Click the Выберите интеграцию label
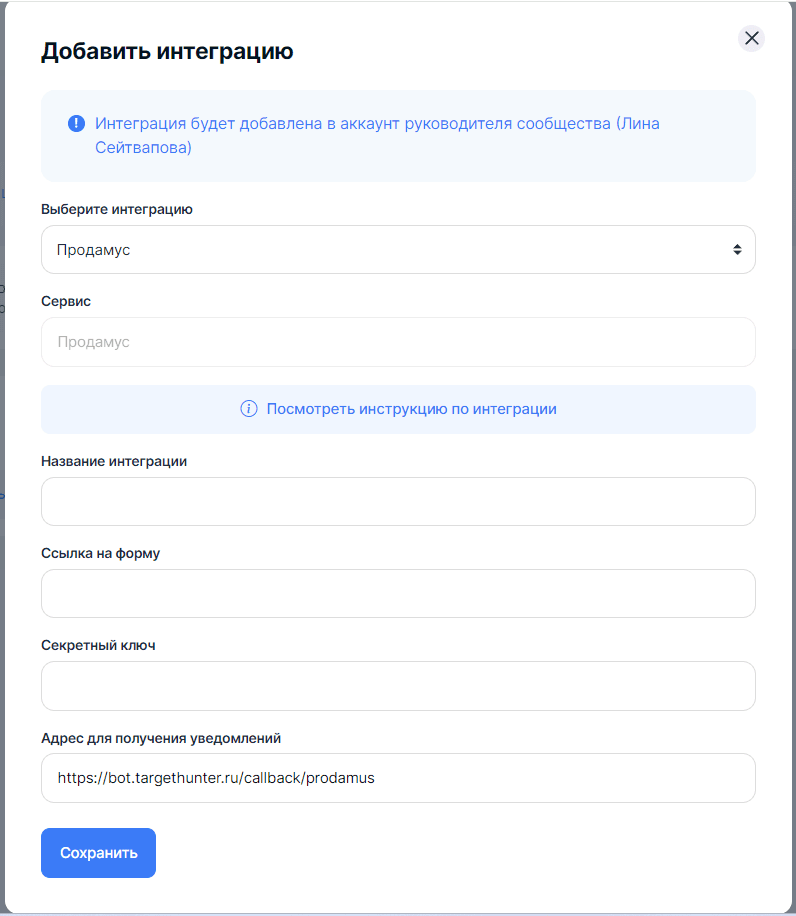The height and width of the screenshot is (916, 796). click(117, 209)
